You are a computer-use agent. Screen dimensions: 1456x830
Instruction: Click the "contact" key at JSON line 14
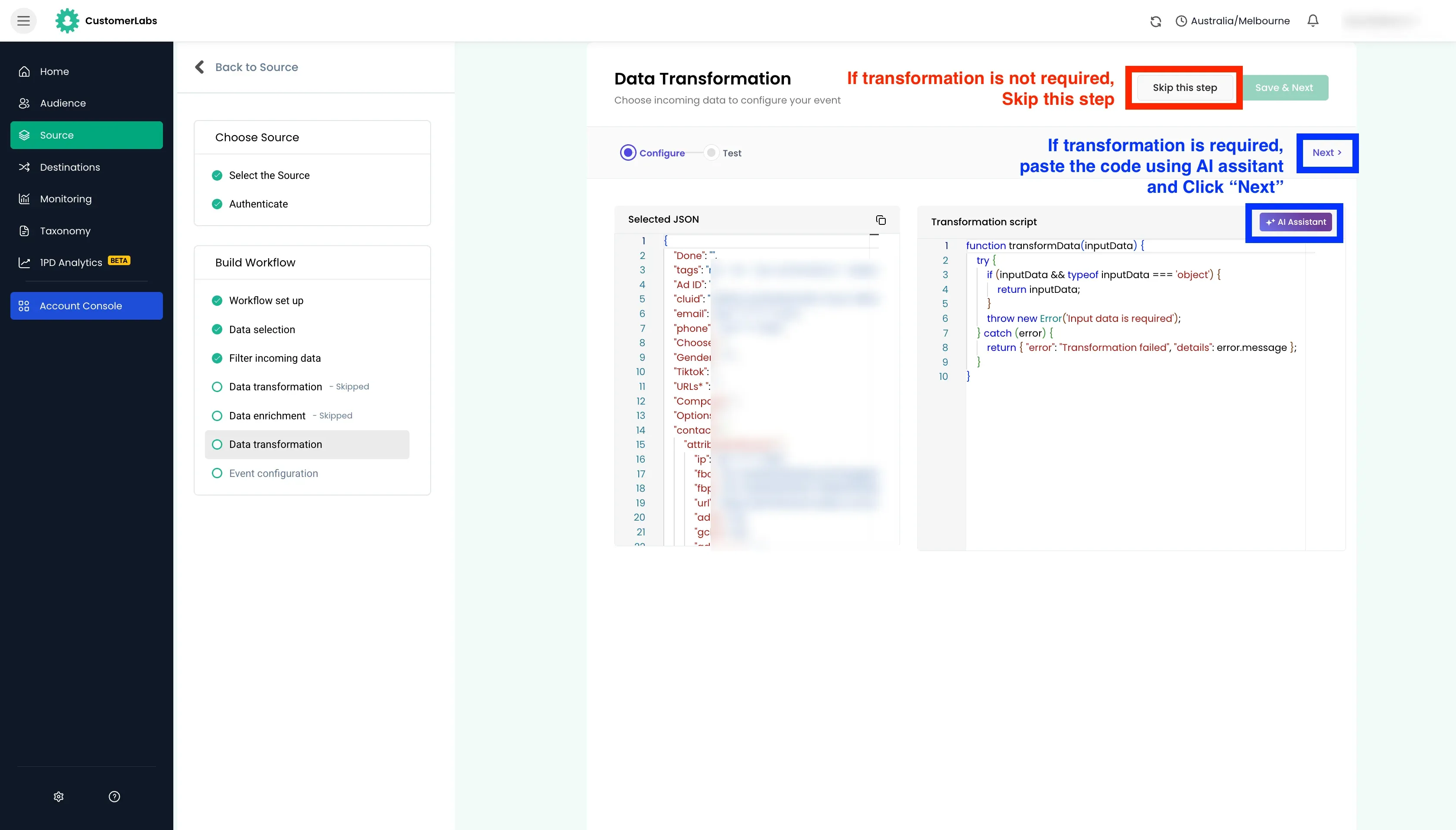pos(692,431)
